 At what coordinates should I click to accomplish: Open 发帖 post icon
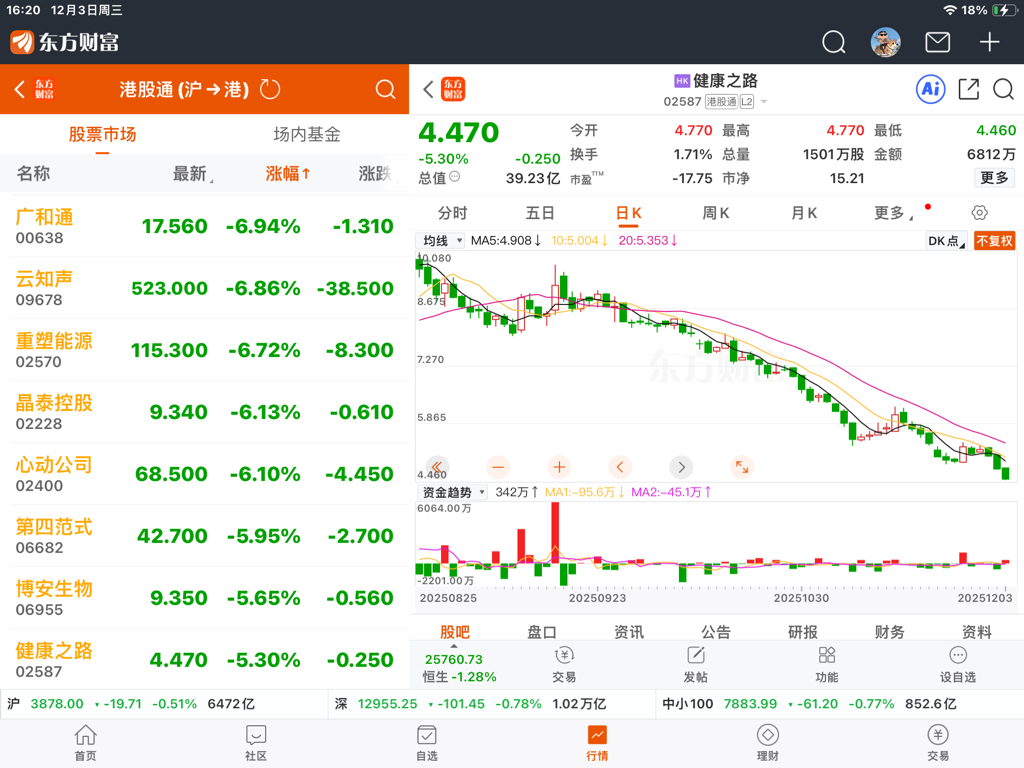(696, 664)
